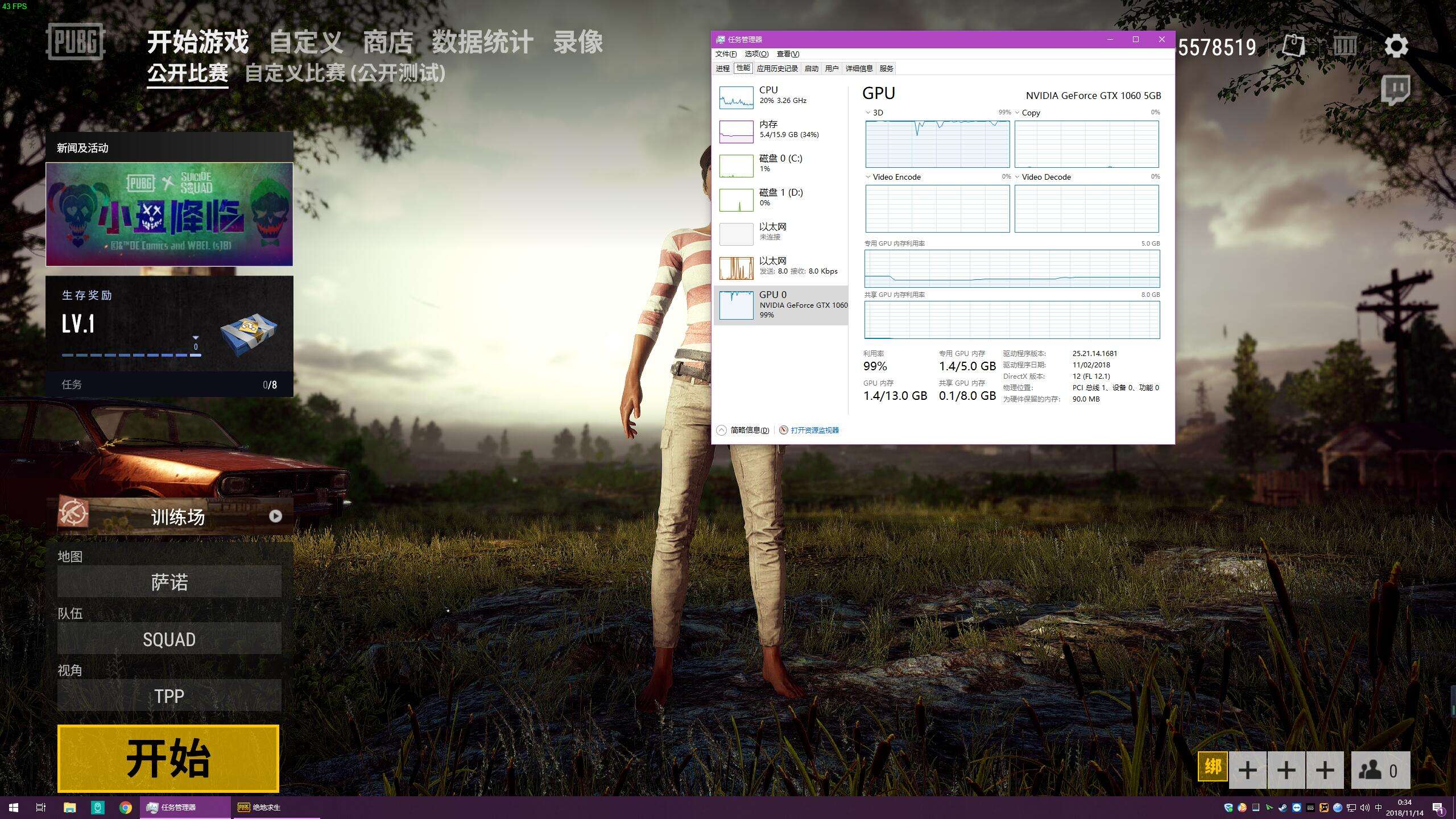
Task: Switch to the 启动 tab
Action: [812, 68]
